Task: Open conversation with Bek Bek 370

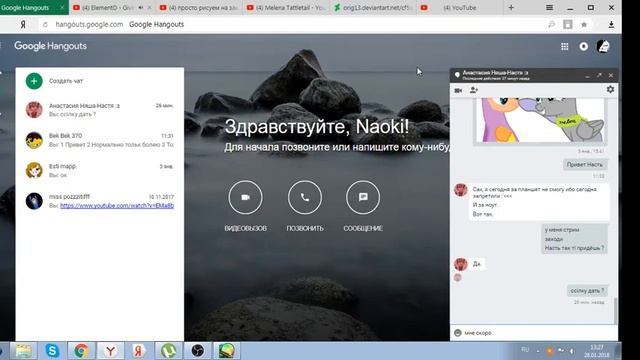Action: [x=100, y=140]
